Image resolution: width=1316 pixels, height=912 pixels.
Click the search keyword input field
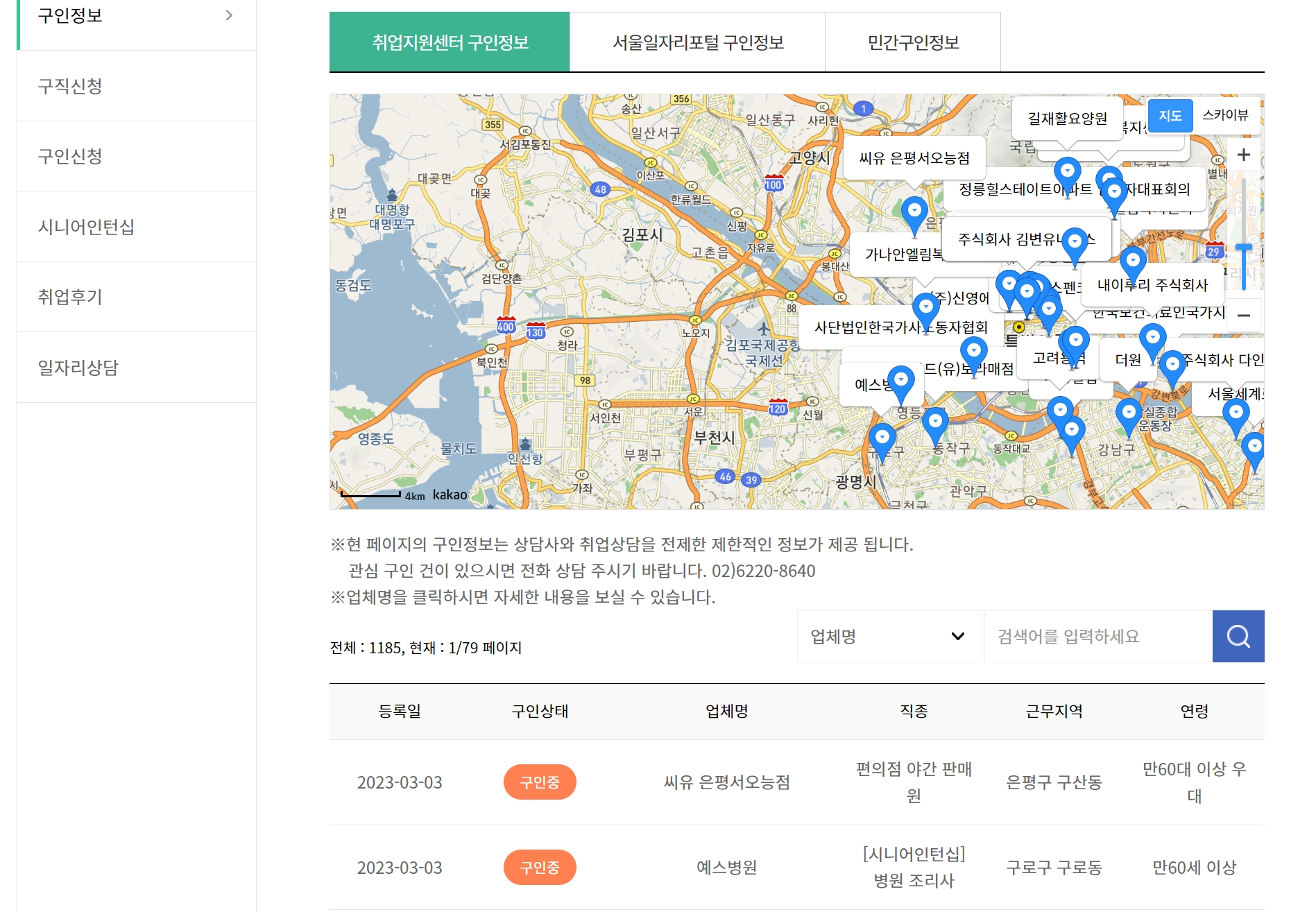1098,636
